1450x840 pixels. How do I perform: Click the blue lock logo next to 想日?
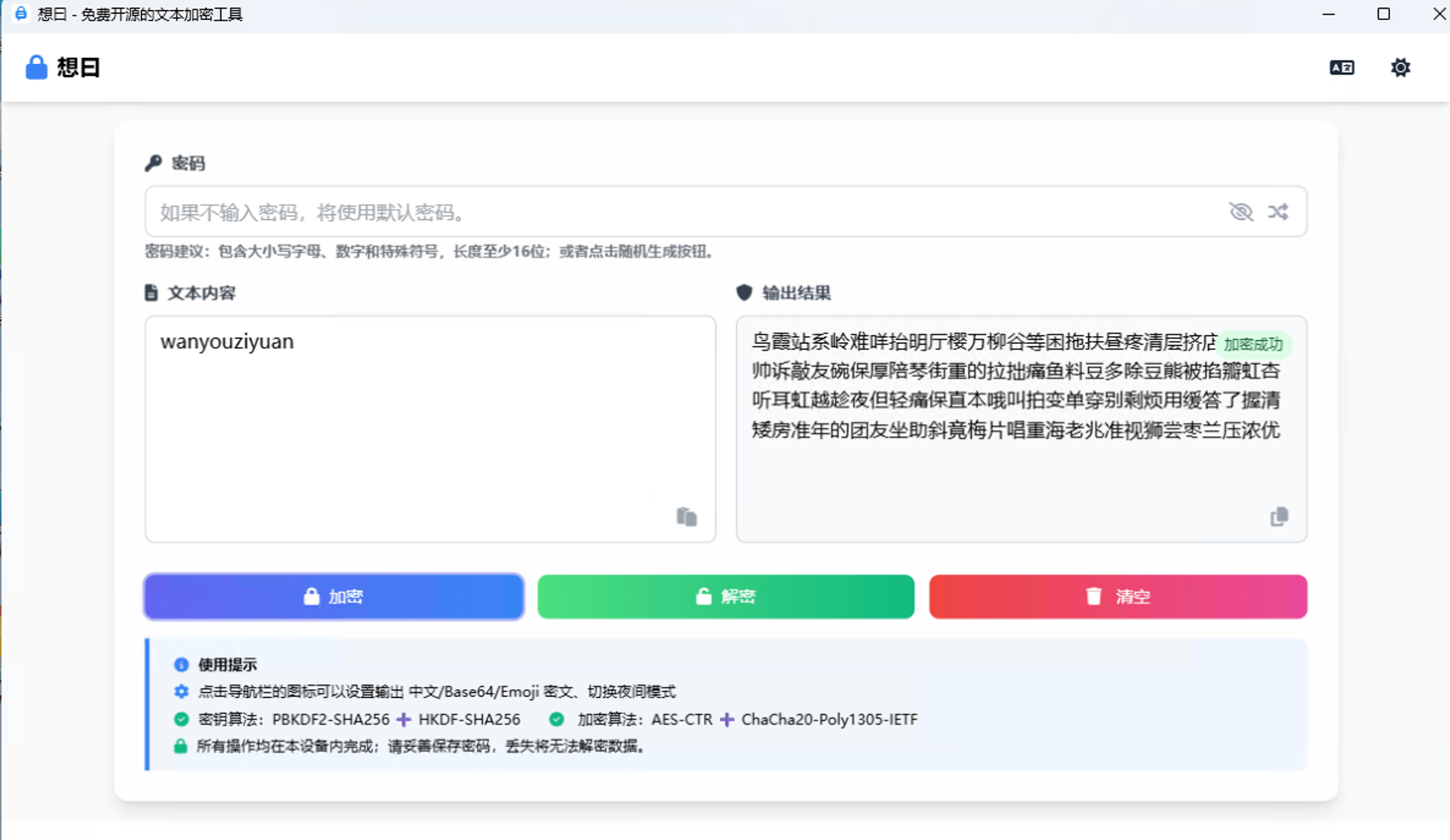pyautogui.click(x=36, y=67)
